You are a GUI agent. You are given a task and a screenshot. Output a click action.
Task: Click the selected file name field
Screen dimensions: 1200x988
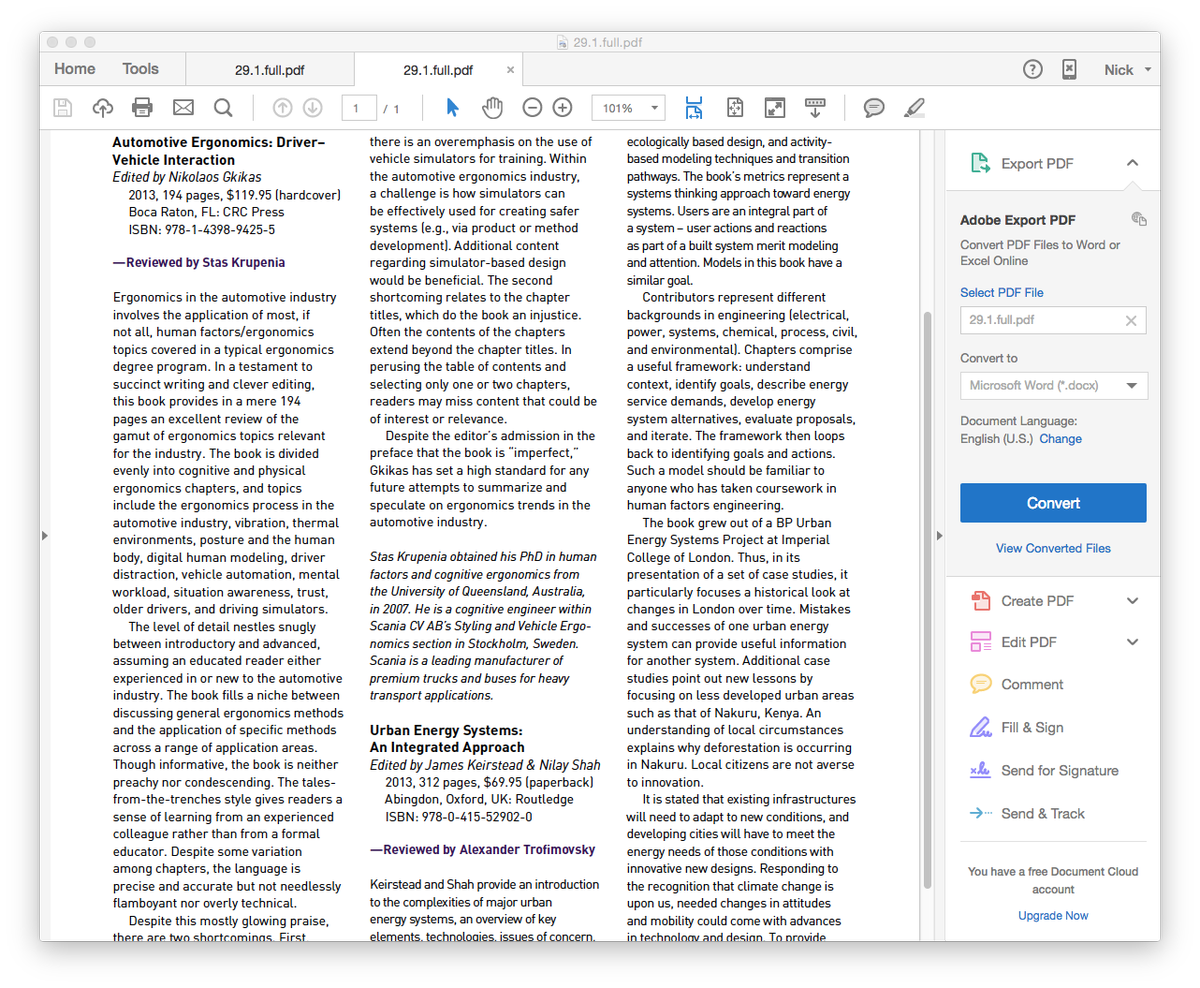[x=1053, y=320]
